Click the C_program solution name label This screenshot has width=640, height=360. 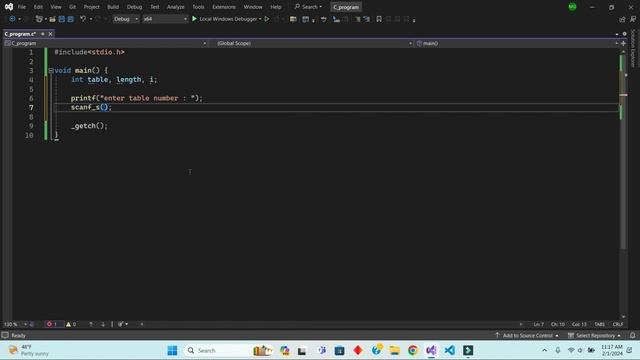click(346, 7)
